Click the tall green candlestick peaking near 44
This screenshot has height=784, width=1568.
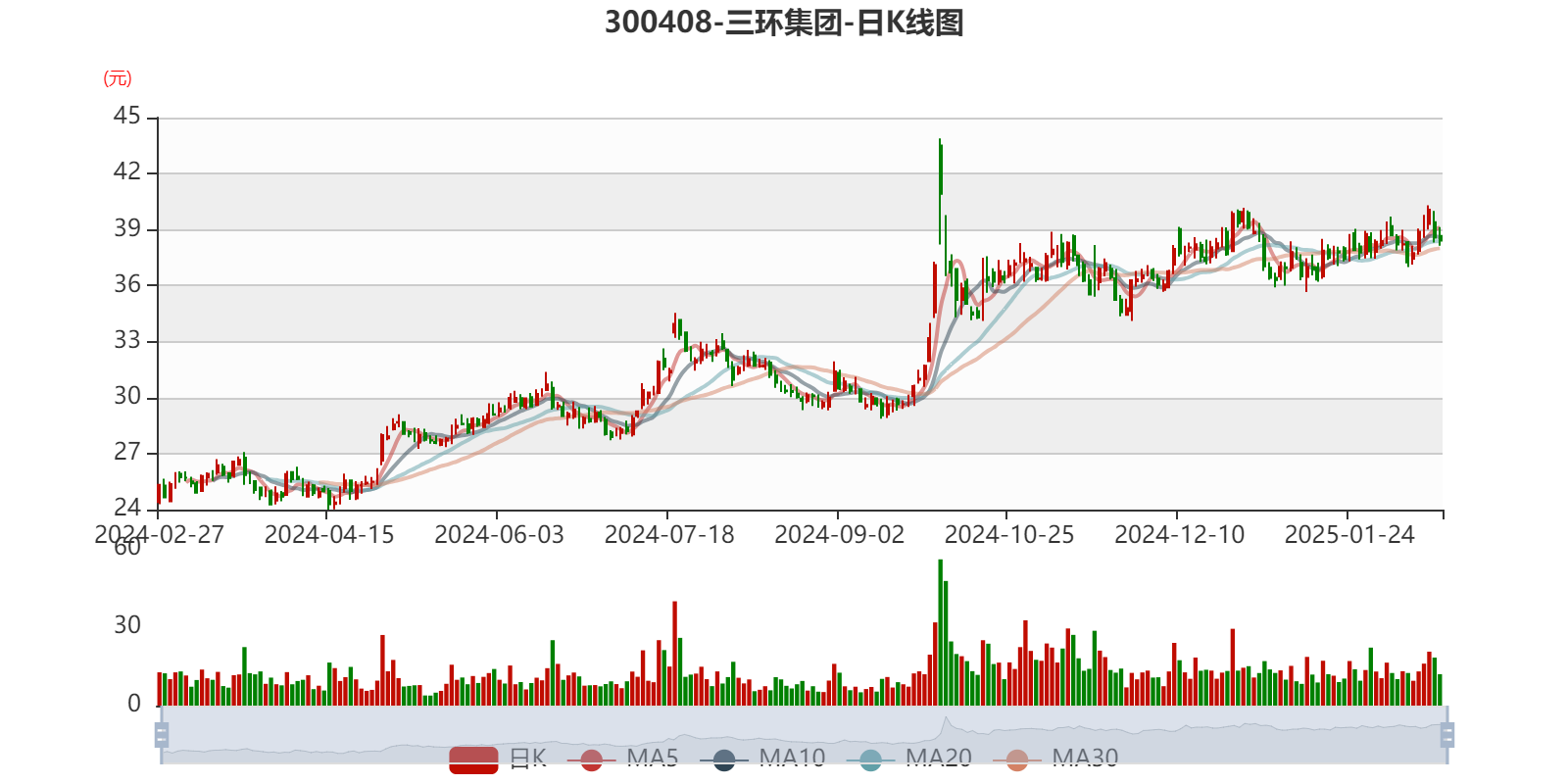pyautogui.click(x=940, y=191)
